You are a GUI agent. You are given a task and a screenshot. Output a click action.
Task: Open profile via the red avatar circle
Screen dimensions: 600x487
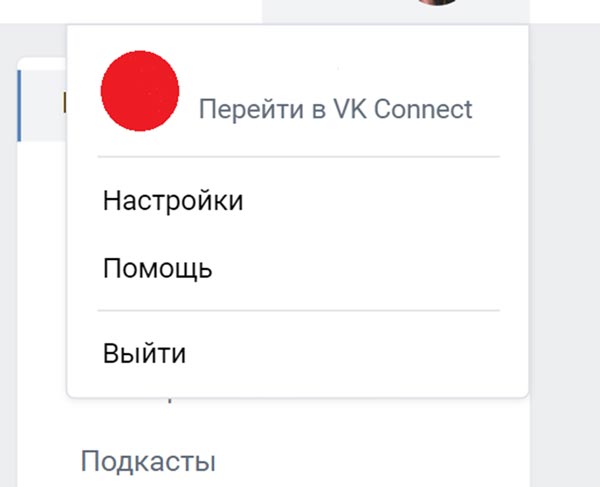[x=140, y=91]
